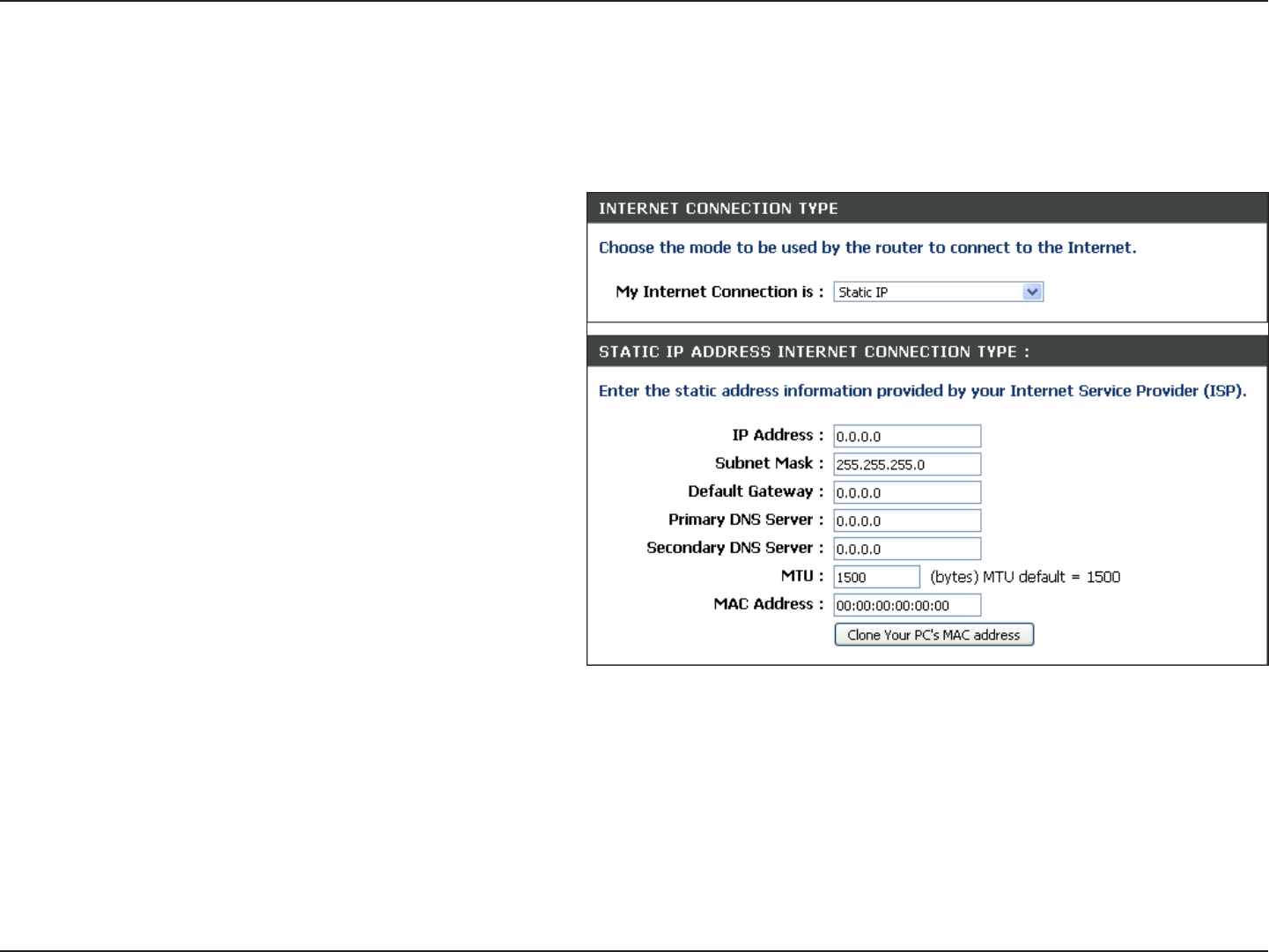Screen dimensions: 1269x952
Task: Click the 'Secondary DNS Server :' label
Action: click(734, 548)
